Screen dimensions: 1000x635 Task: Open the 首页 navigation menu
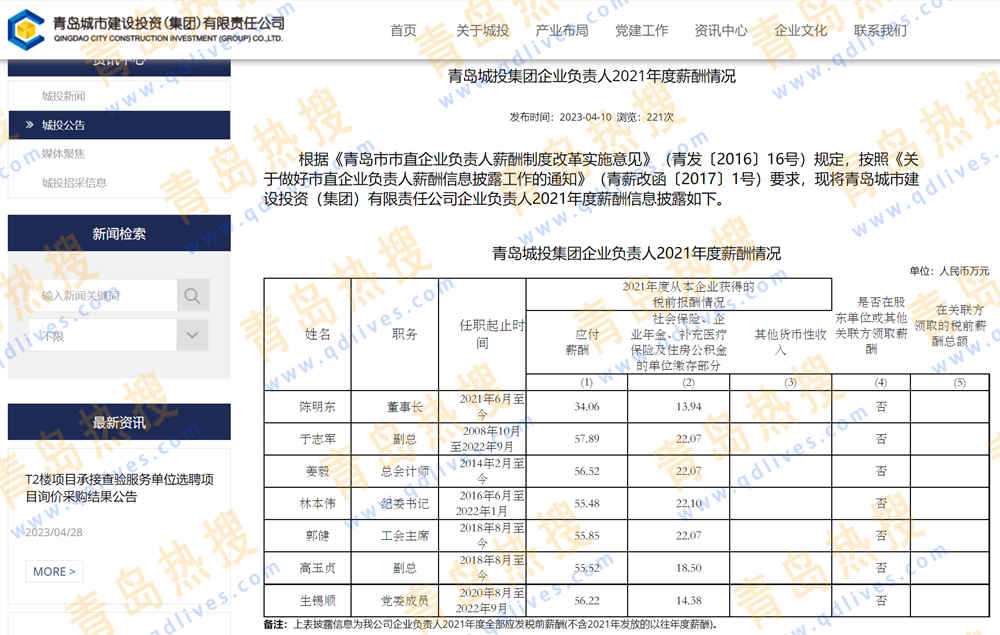(x=403, y=31)
